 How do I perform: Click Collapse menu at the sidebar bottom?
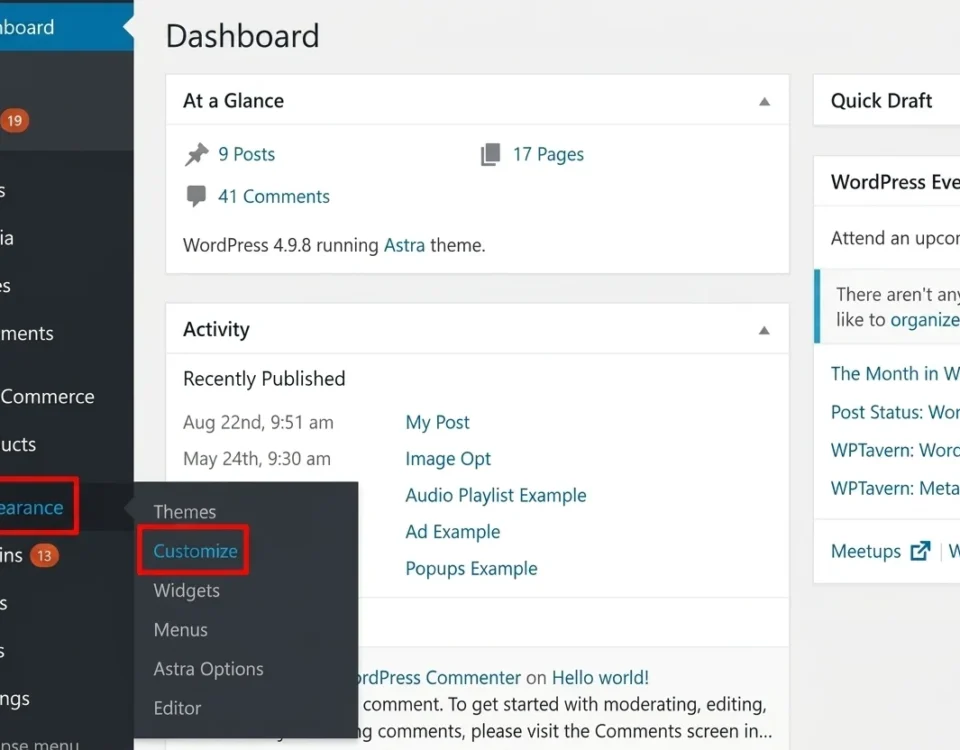[40, 744]
